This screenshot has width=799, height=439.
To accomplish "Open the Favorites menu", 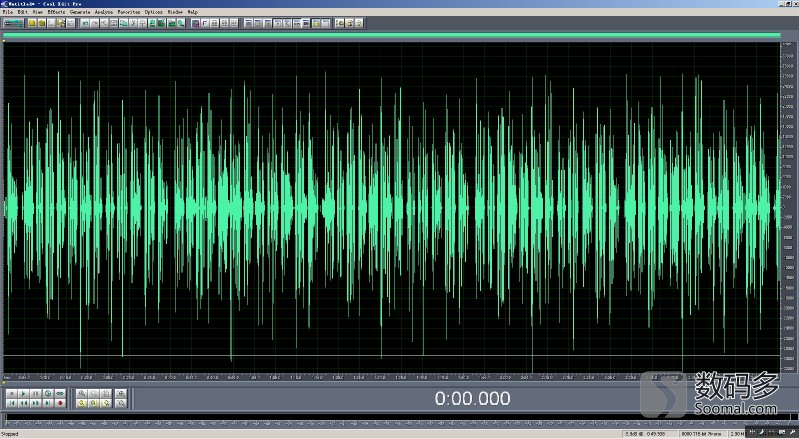I will click(128, 12).
